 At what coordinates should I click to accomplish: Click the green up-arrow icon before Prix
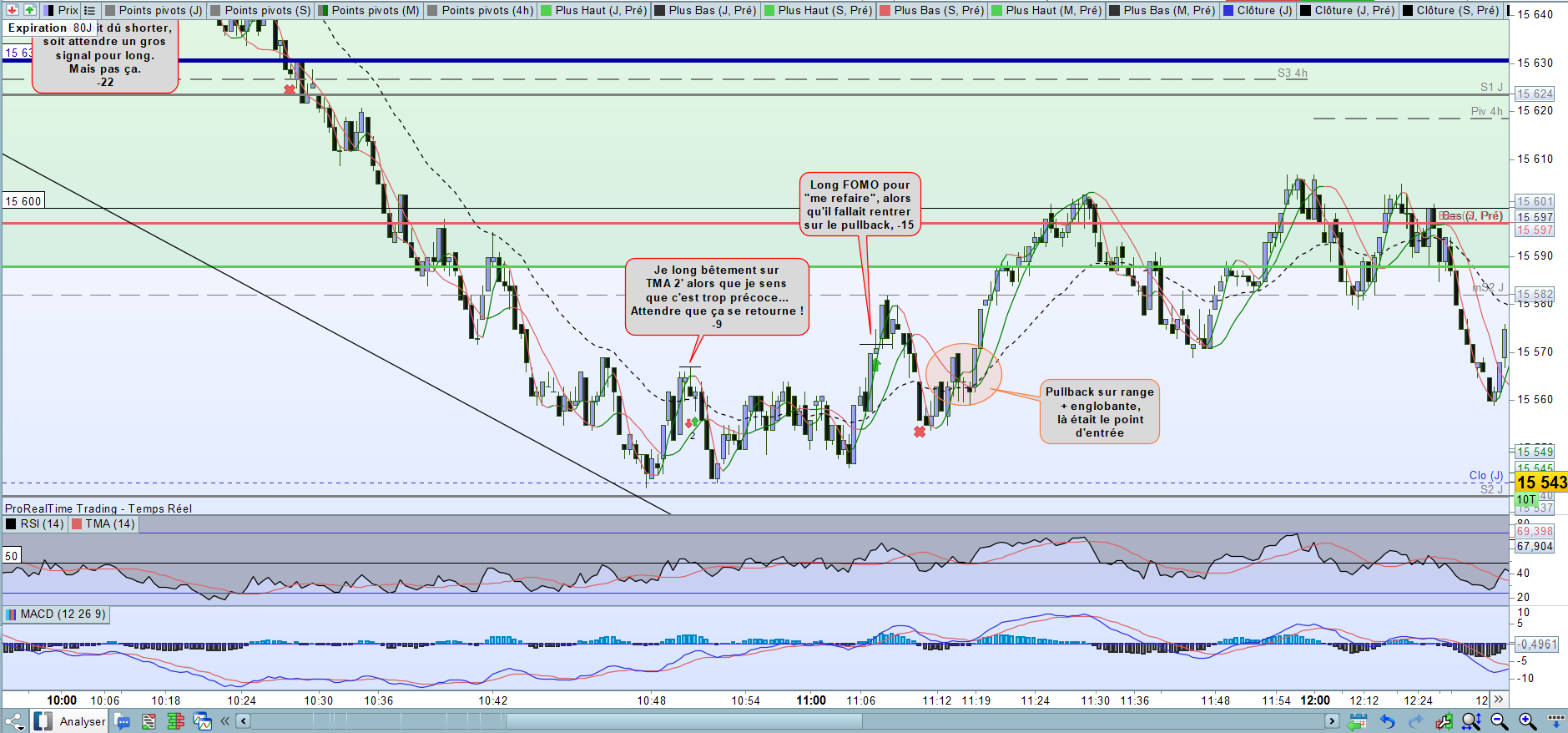30,10
